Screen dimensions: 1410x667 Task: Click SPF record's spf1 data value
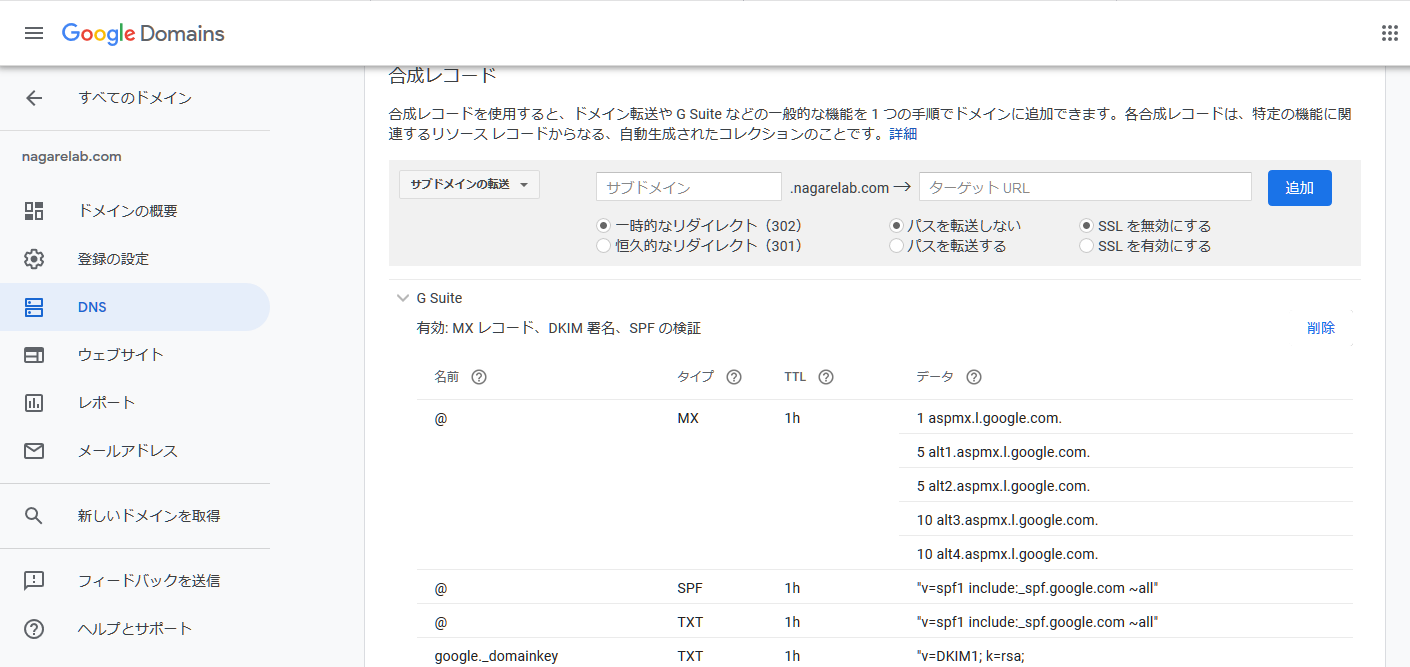click(1037, 588)
